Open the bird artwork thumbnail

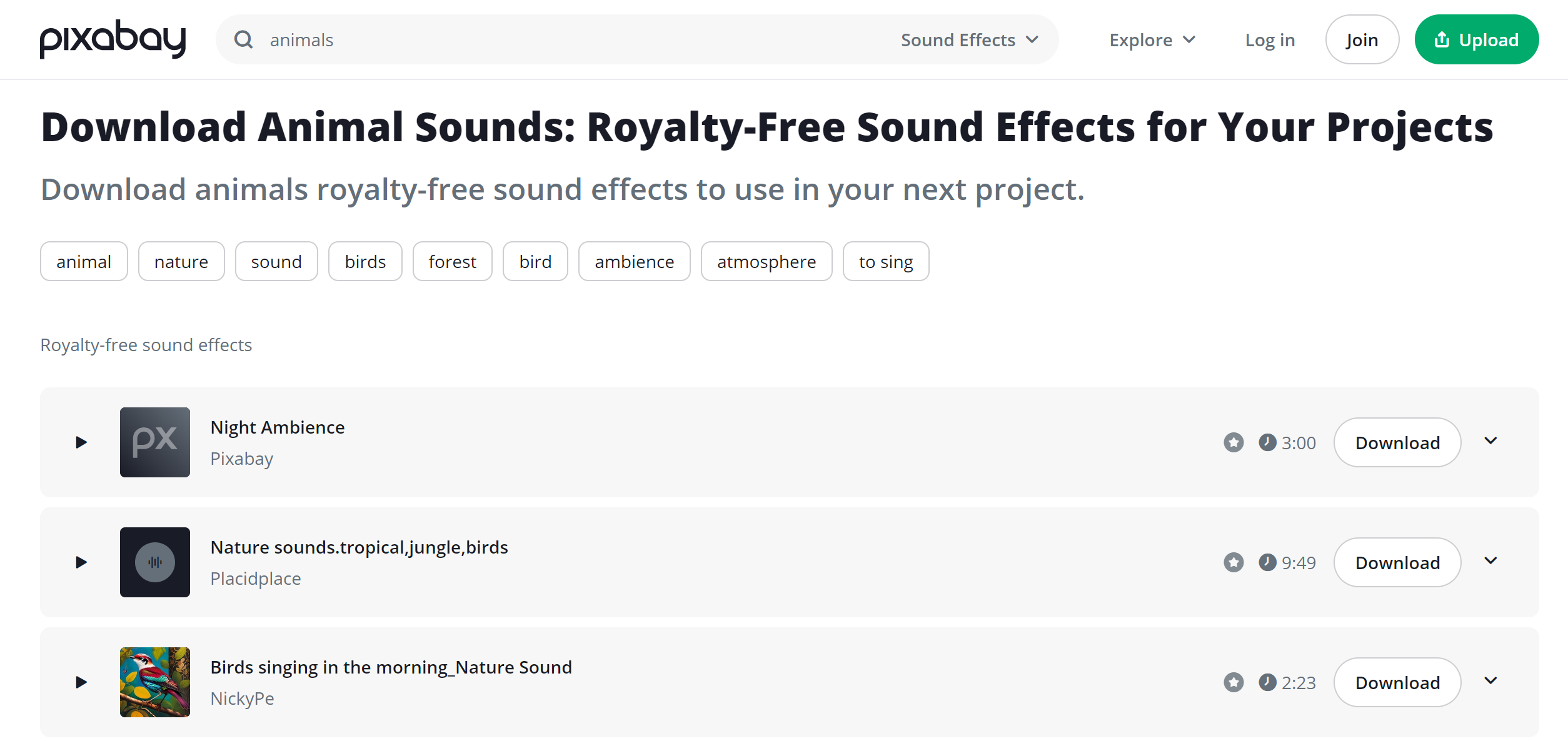tap(155, 682)
